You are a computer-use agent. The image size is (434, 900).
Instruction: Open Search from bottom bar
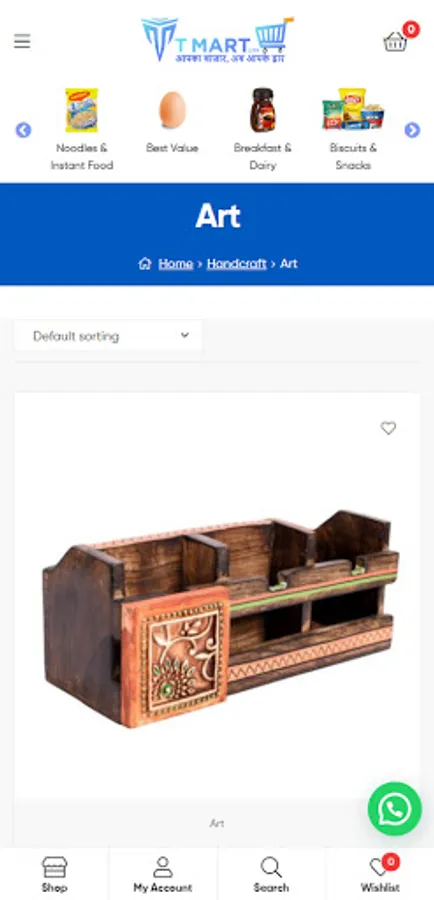(271, 874)
